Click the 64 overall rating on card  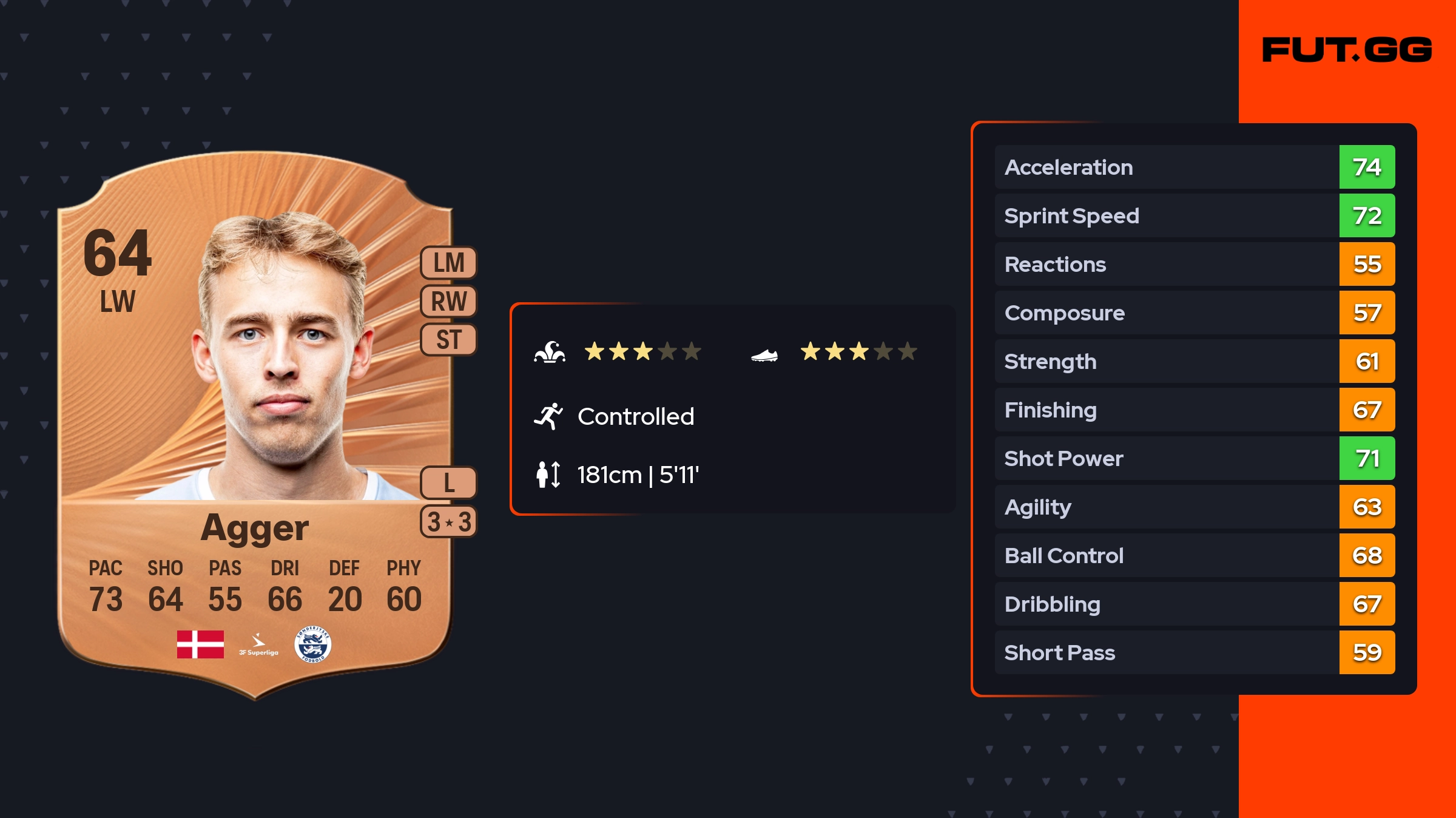pos(117,254)
